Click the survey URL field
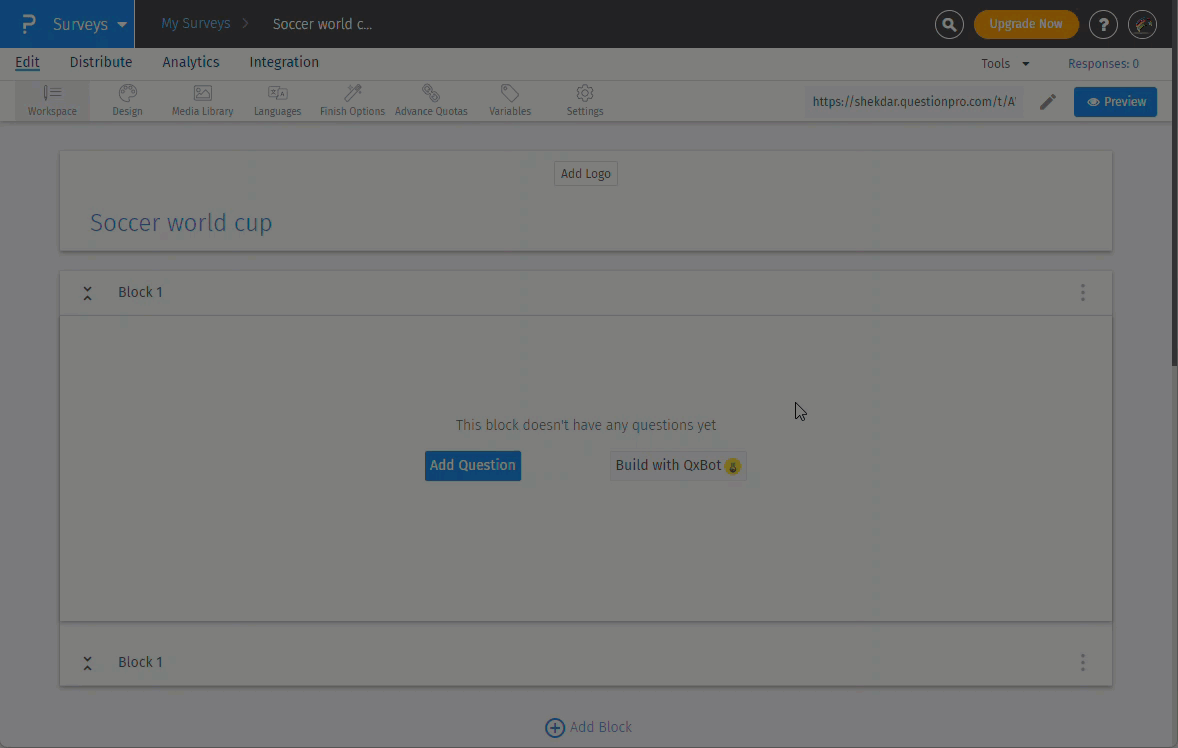This screenshot has width=1178, height=748. click(x=914, y=101)
